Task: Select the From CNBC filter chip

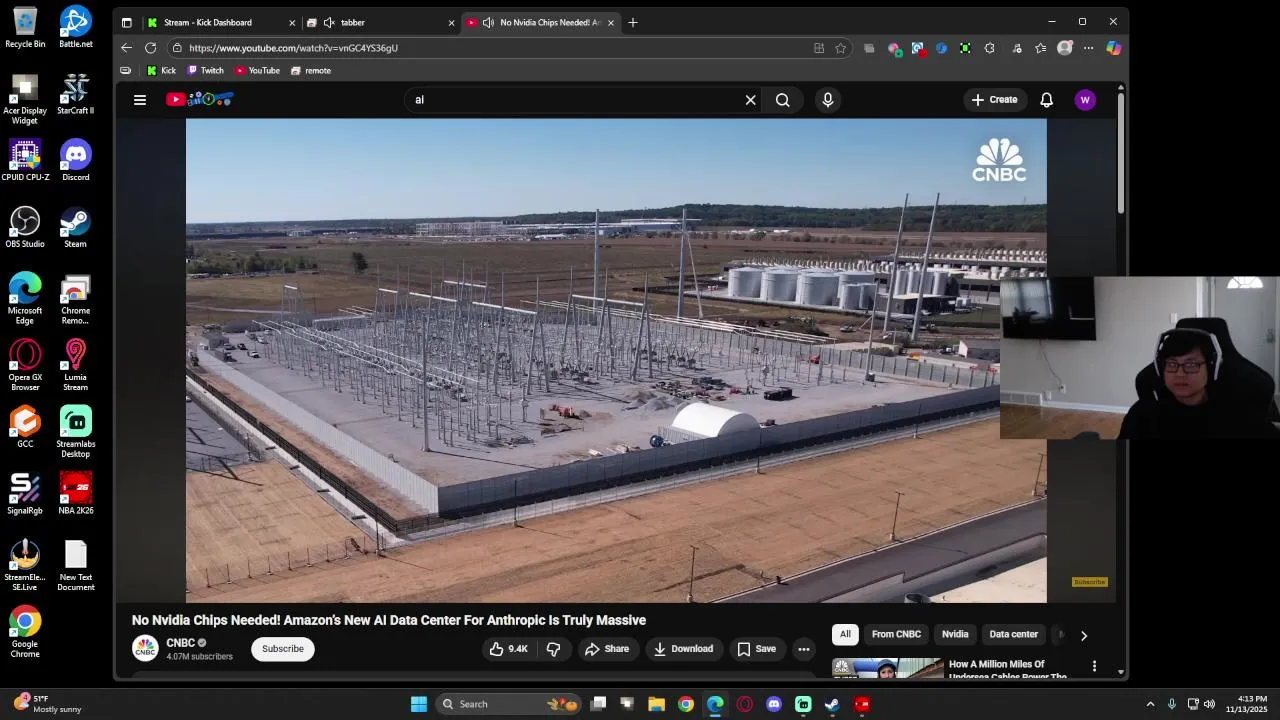Action: pyautogui.click(x=896, y=634)
